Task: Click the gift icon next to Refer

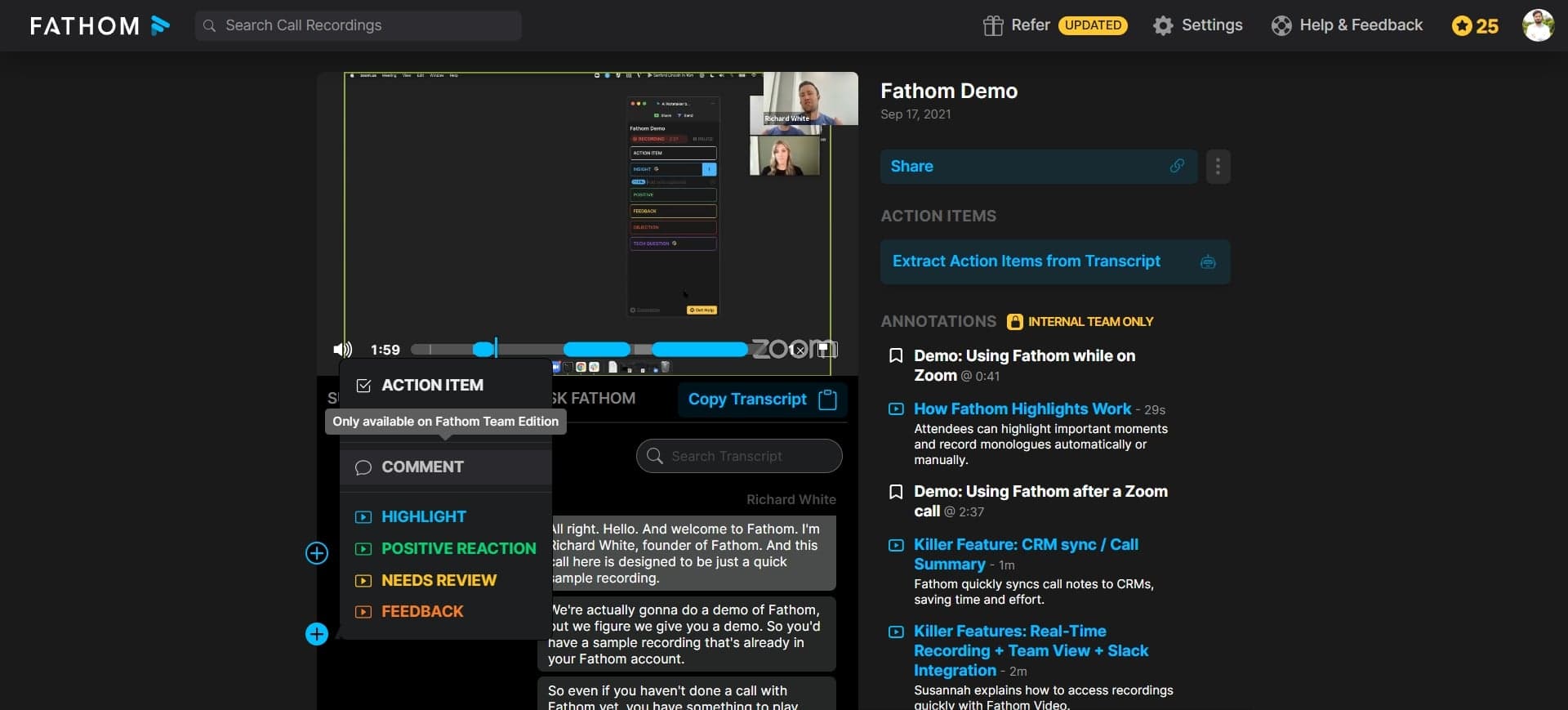Action: coord(992,25)
